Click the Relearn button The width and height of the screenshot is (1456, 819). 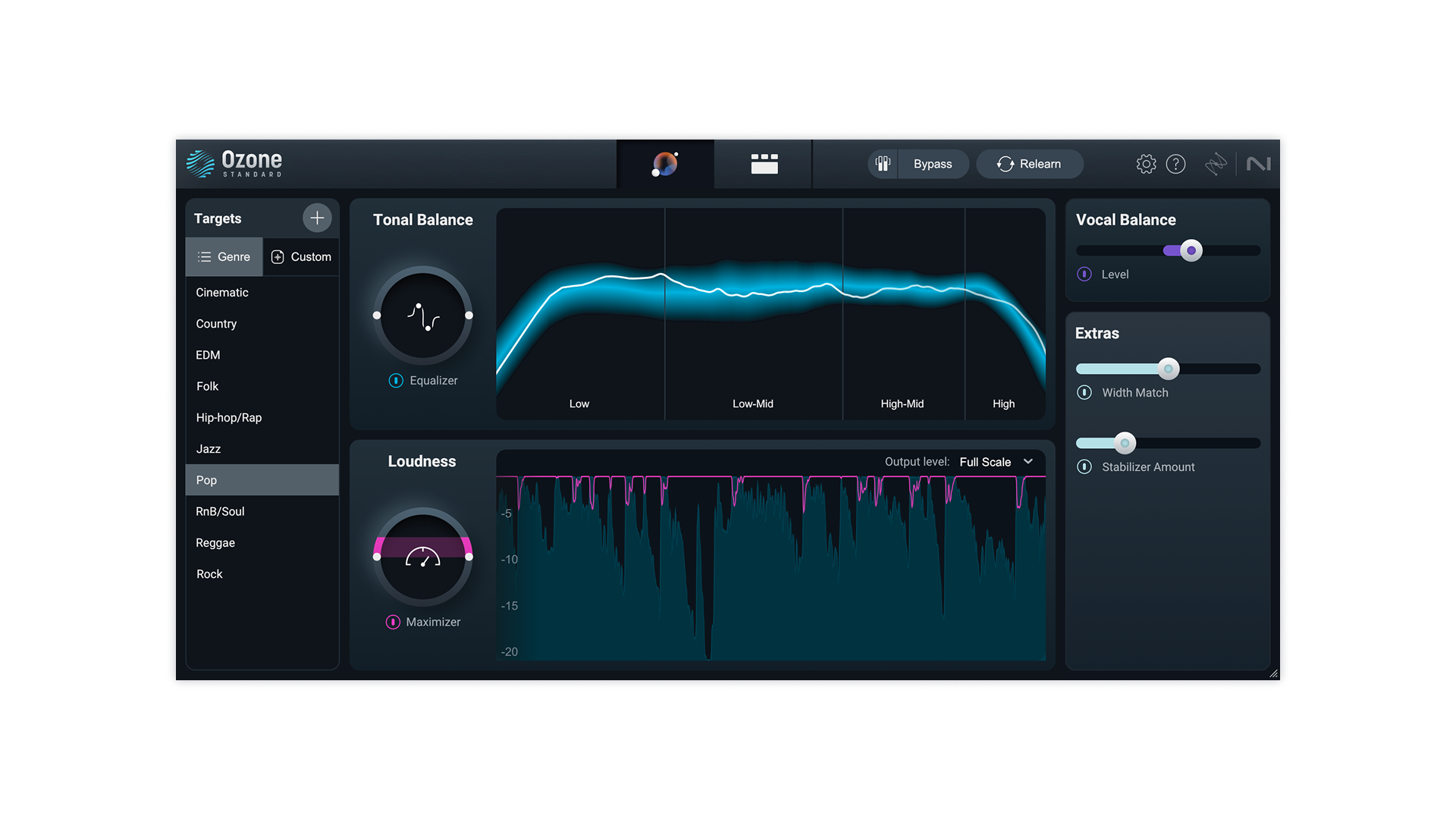click(1029, 164)
